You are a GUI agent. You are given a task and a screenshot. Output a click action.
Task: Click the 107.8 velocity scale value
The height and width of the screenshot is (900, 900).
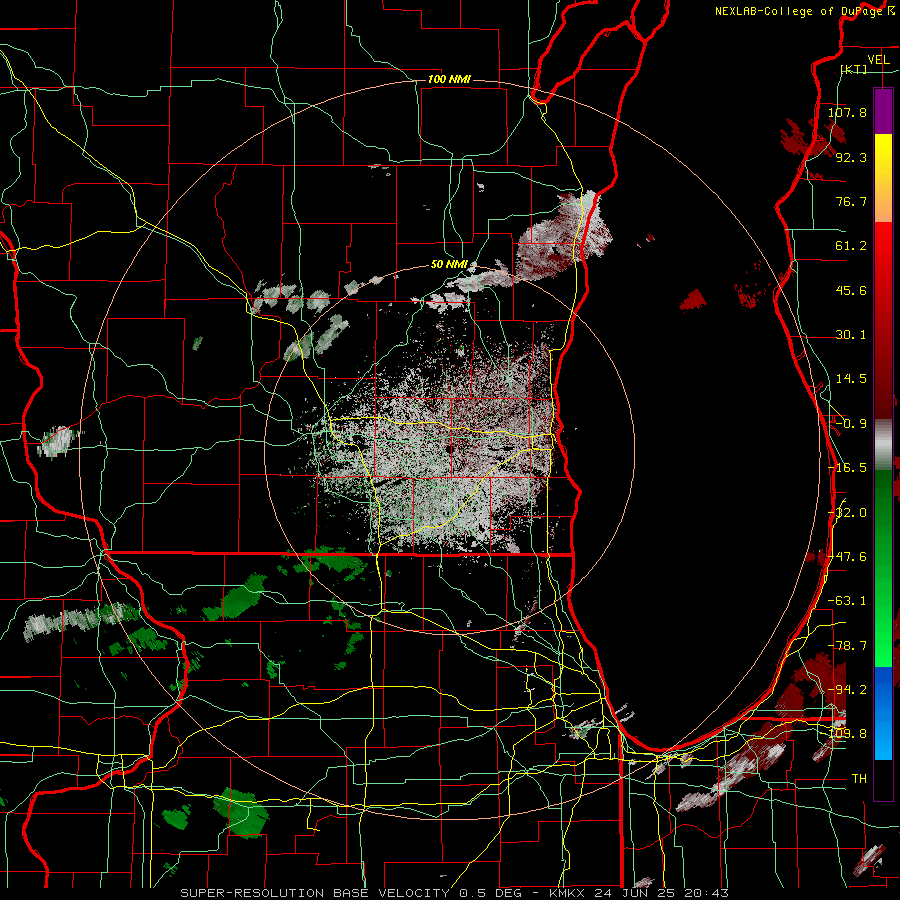pos(847,112)
